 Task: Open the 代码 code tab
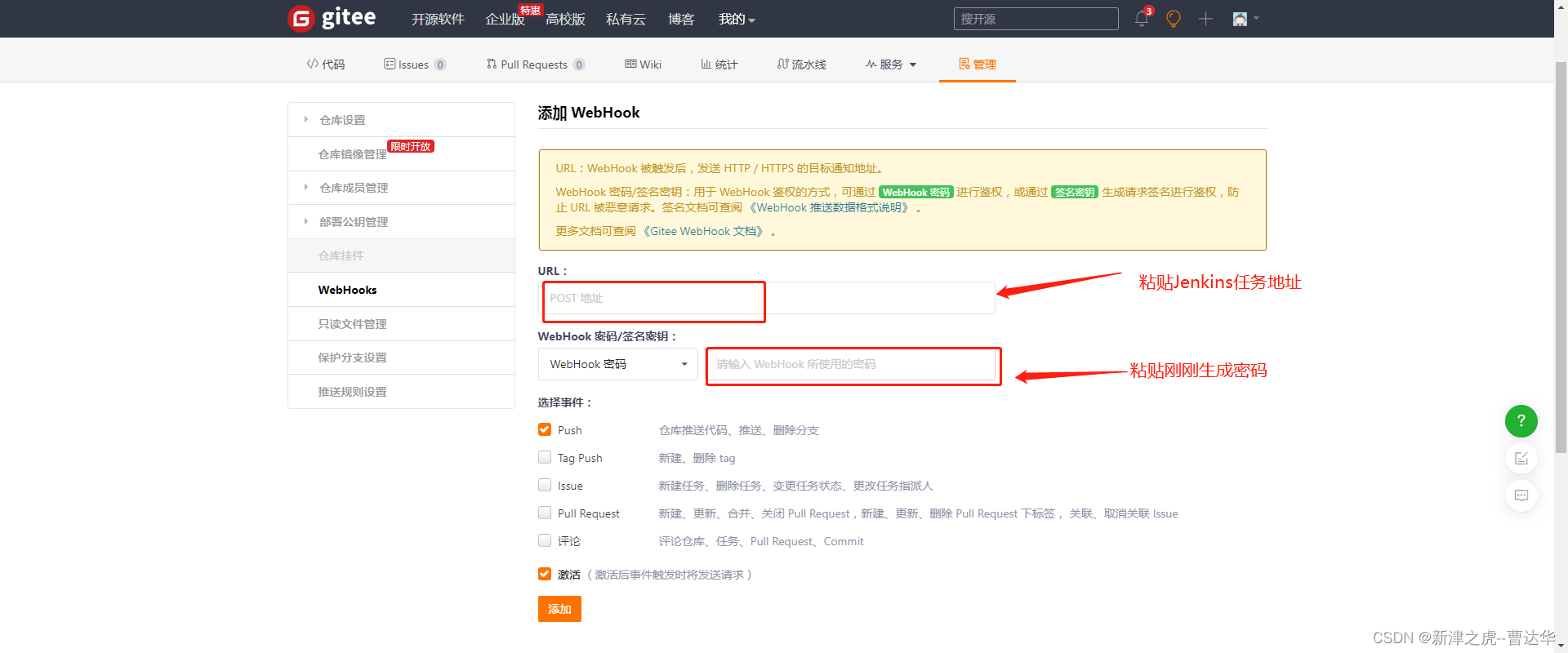click(x=326, y=64)
